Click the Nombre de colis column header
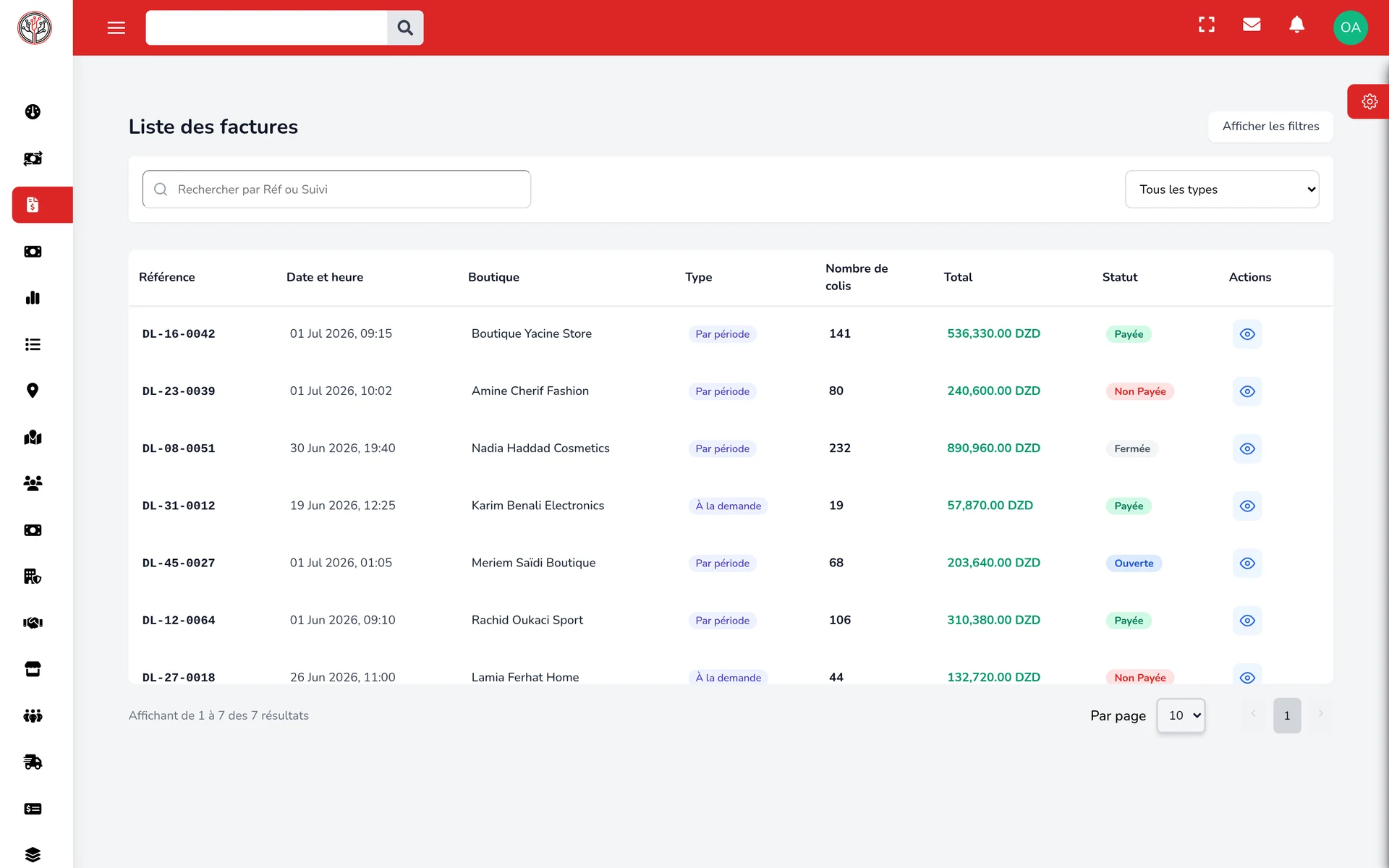1389x868 pixels. coord(857,277)
